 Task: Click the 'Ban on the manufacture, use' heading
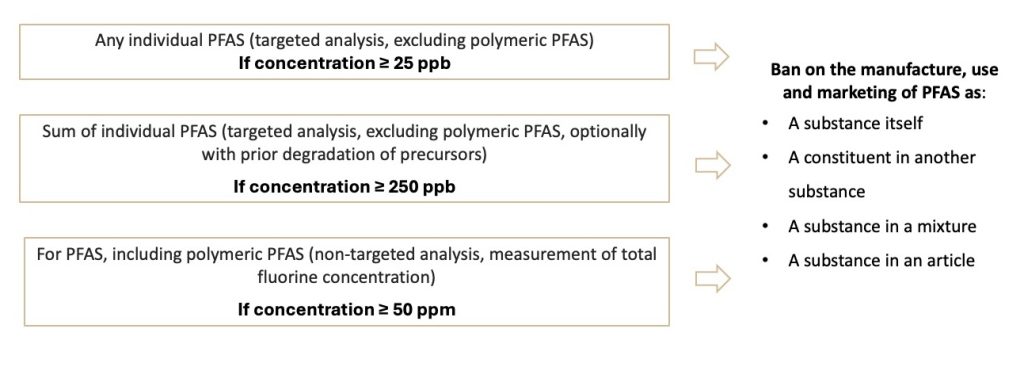tap(884, 69)
